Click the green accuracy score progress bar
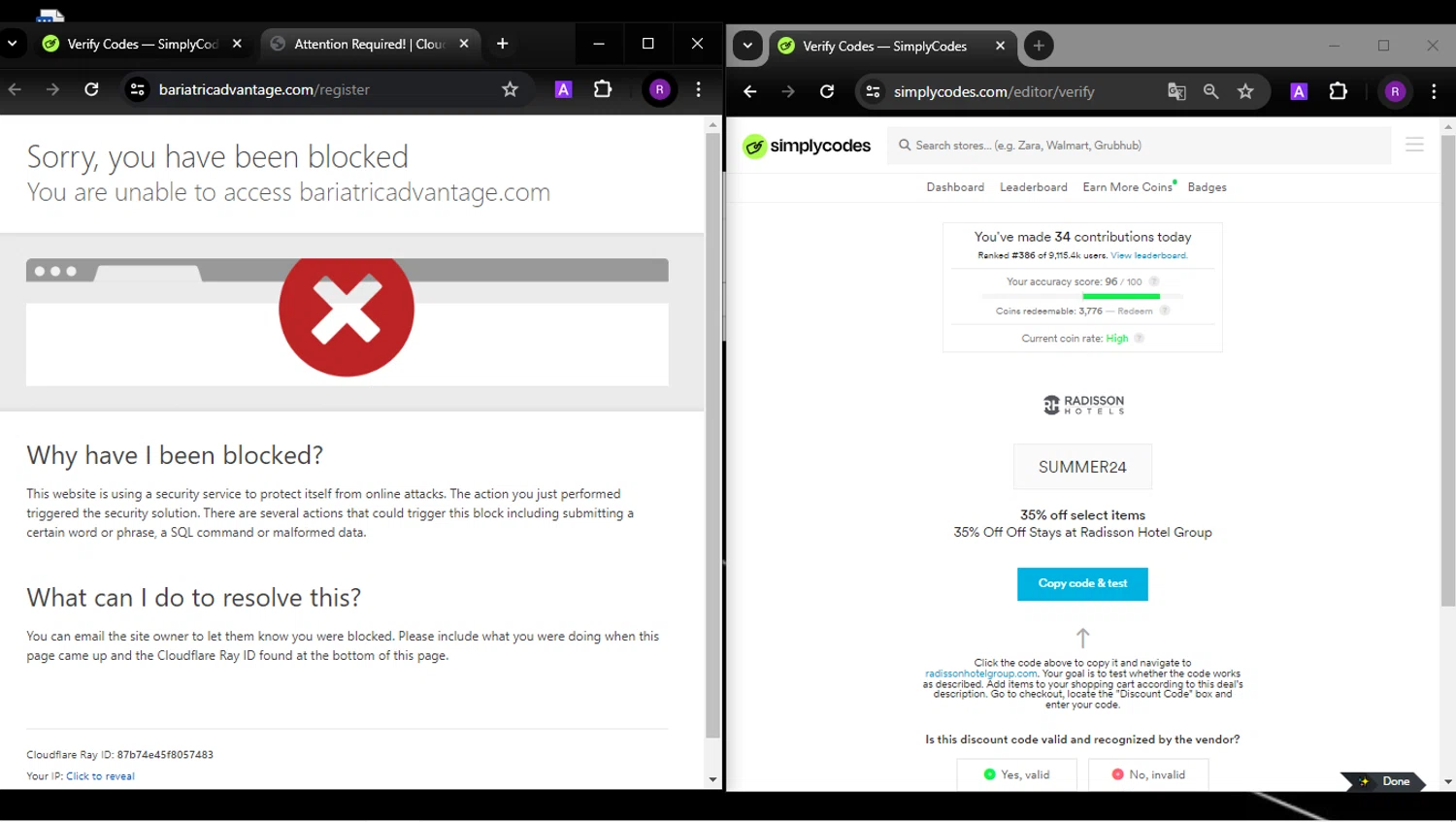This screenshot has width=1456, height=822. pos(1120,296)
